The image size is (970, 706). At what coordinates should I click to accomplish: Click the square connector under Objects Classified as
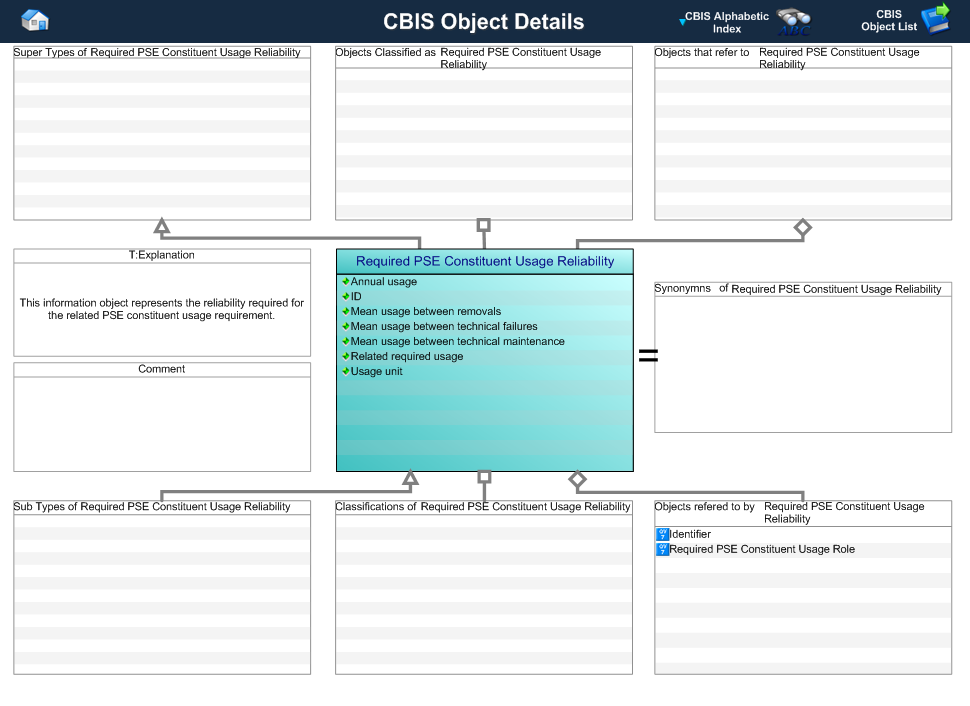coord(484,225)
